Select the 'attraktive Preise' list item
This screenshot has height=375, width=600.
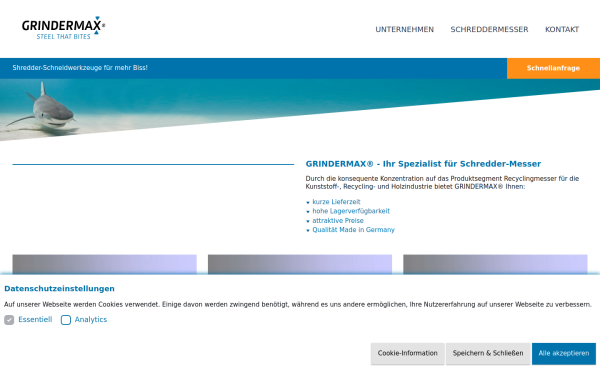click(338, 220)
